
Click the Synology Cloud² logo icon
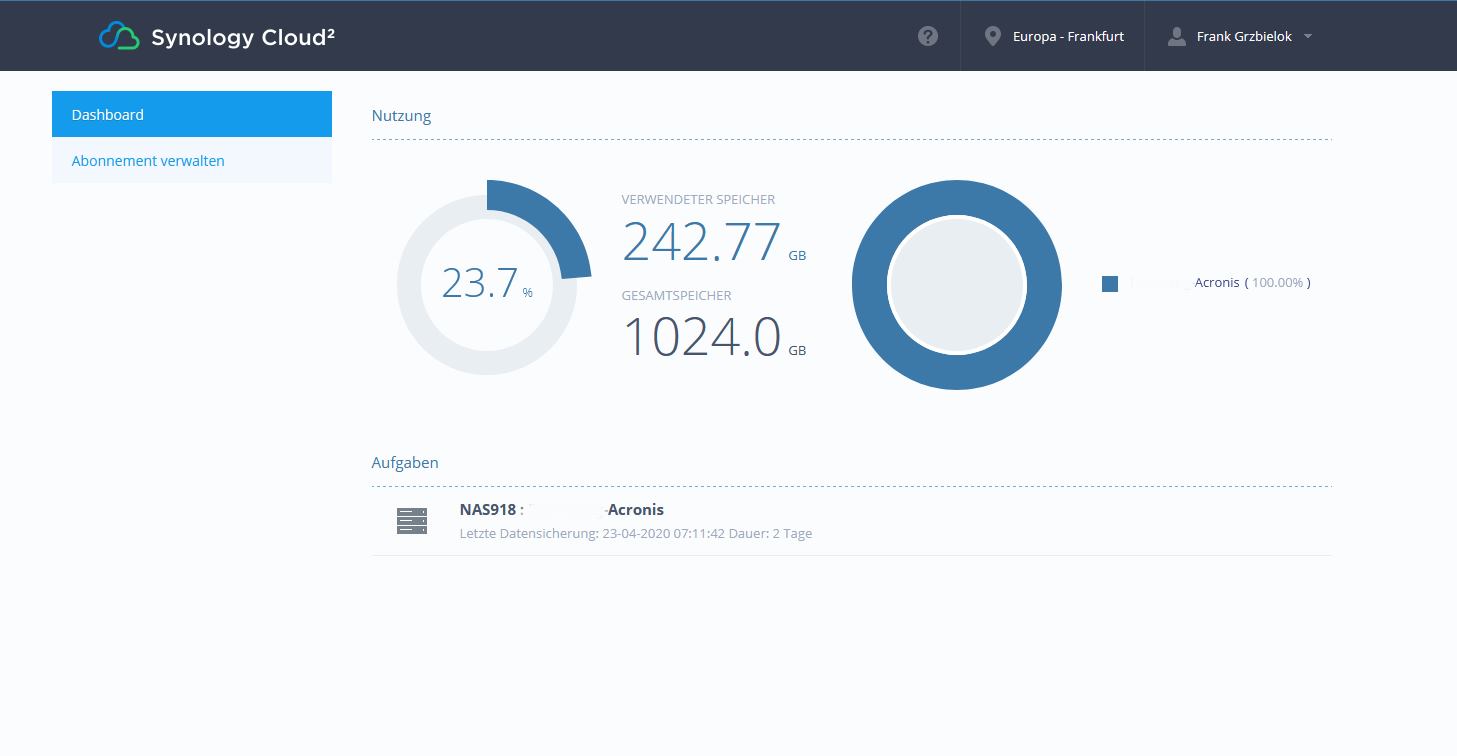click(x=119, y=36)
